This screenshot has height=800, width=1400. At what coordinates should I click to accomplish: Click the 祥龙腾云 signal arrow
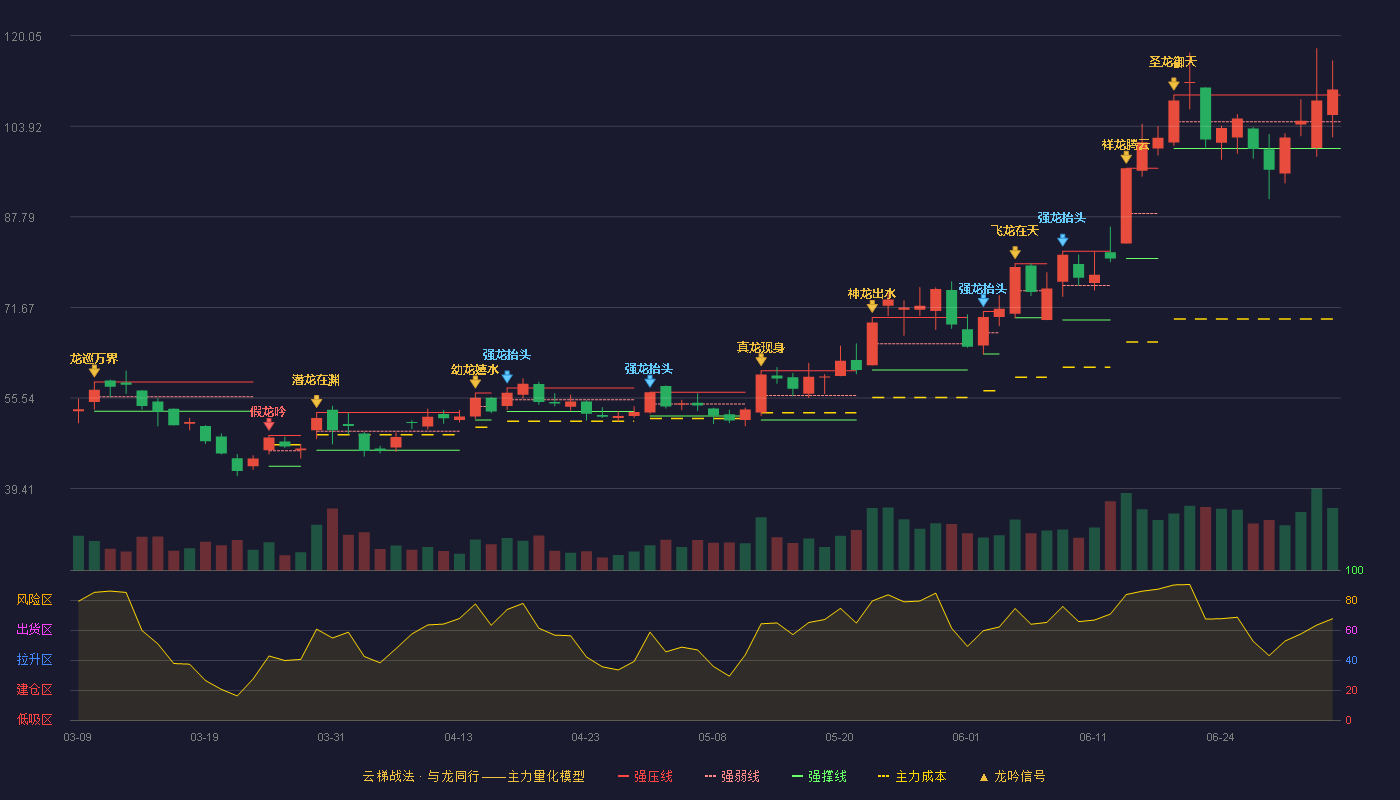coord(1126,157)
